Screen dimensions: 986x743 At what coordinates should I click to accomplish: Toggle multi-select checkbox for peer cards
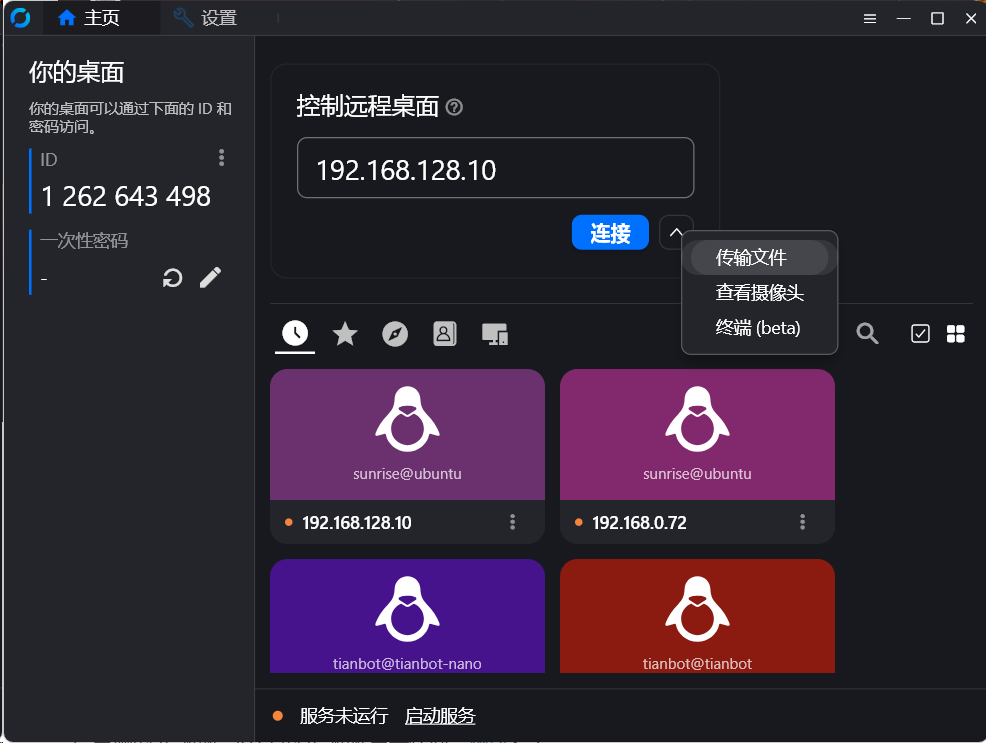point(920,334)
